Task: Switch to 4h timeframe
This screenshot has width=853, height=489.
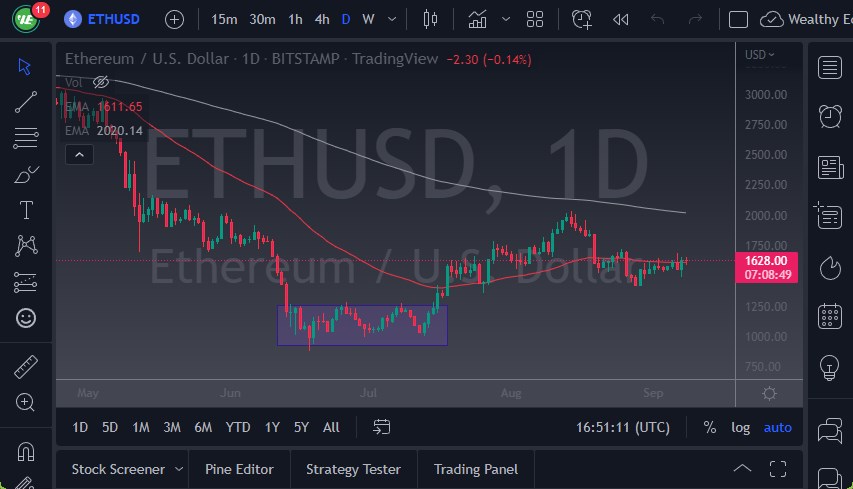Action: point(322,20)
